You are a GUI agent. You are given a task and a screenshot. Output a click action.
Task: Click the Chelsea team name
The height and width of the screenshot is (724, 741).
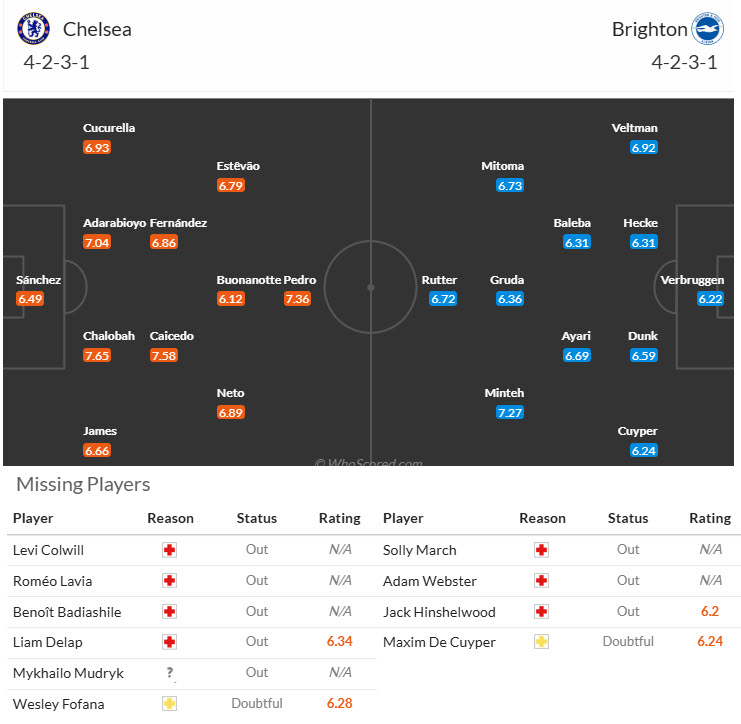coord(97,29)
